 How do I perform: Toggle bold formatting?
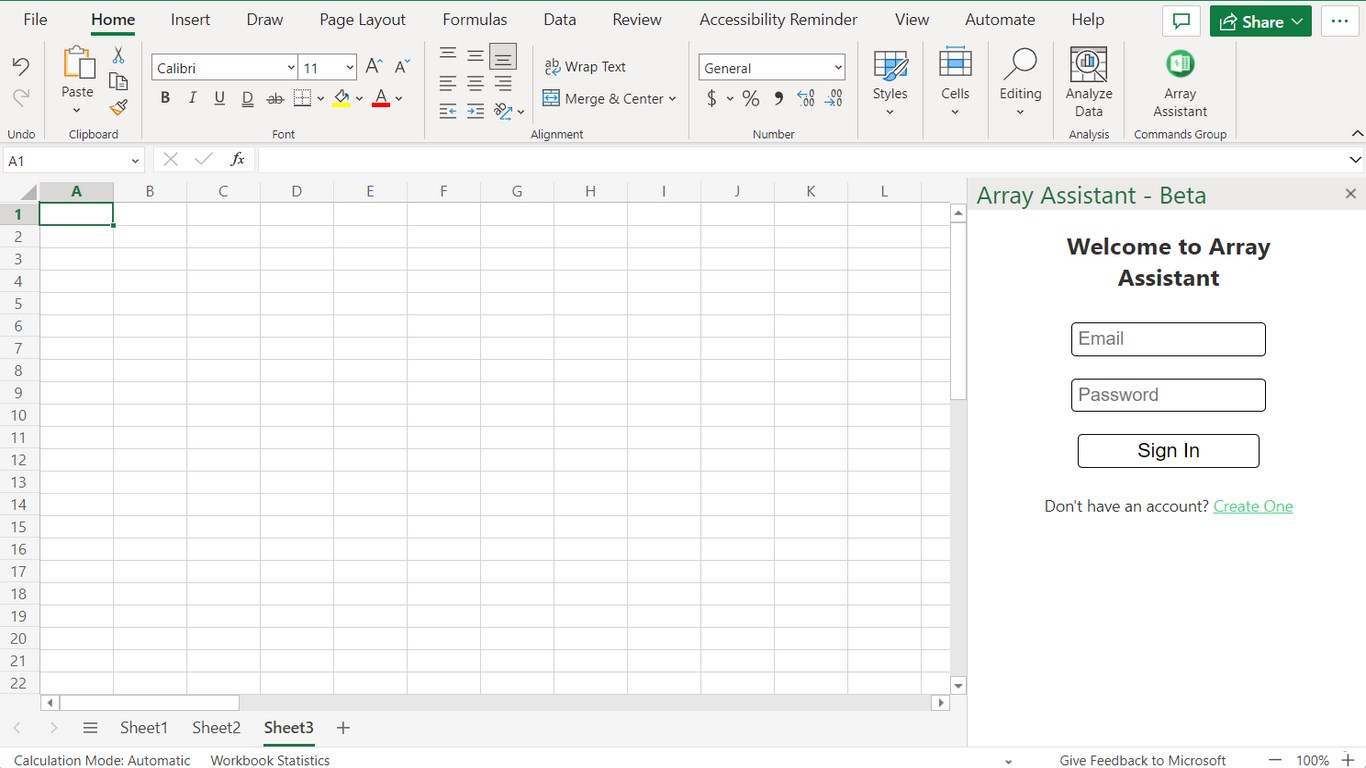coord(165,98)
